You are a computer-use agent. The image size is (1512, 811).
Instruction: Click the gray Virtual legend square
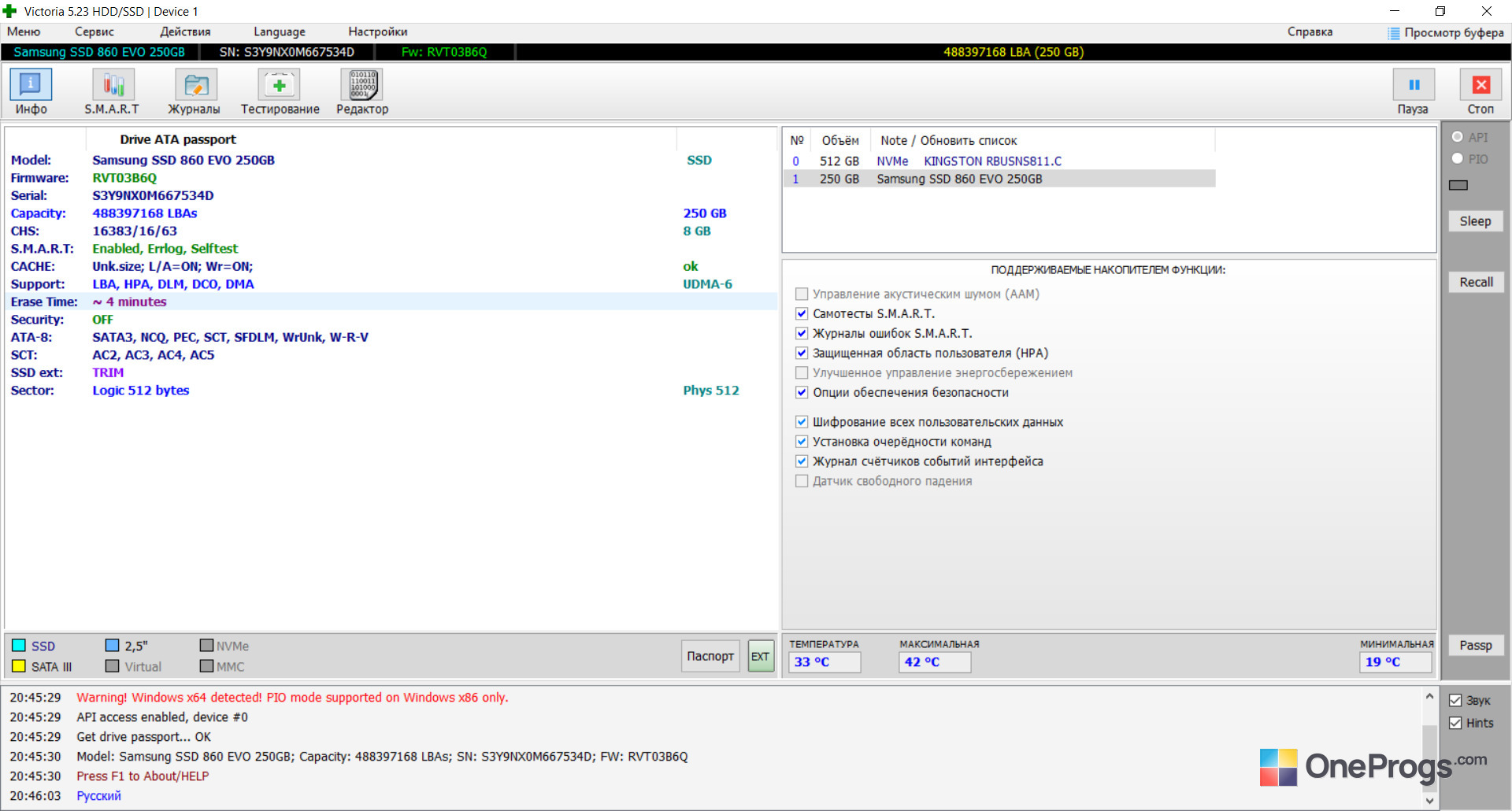click(112, 666)
